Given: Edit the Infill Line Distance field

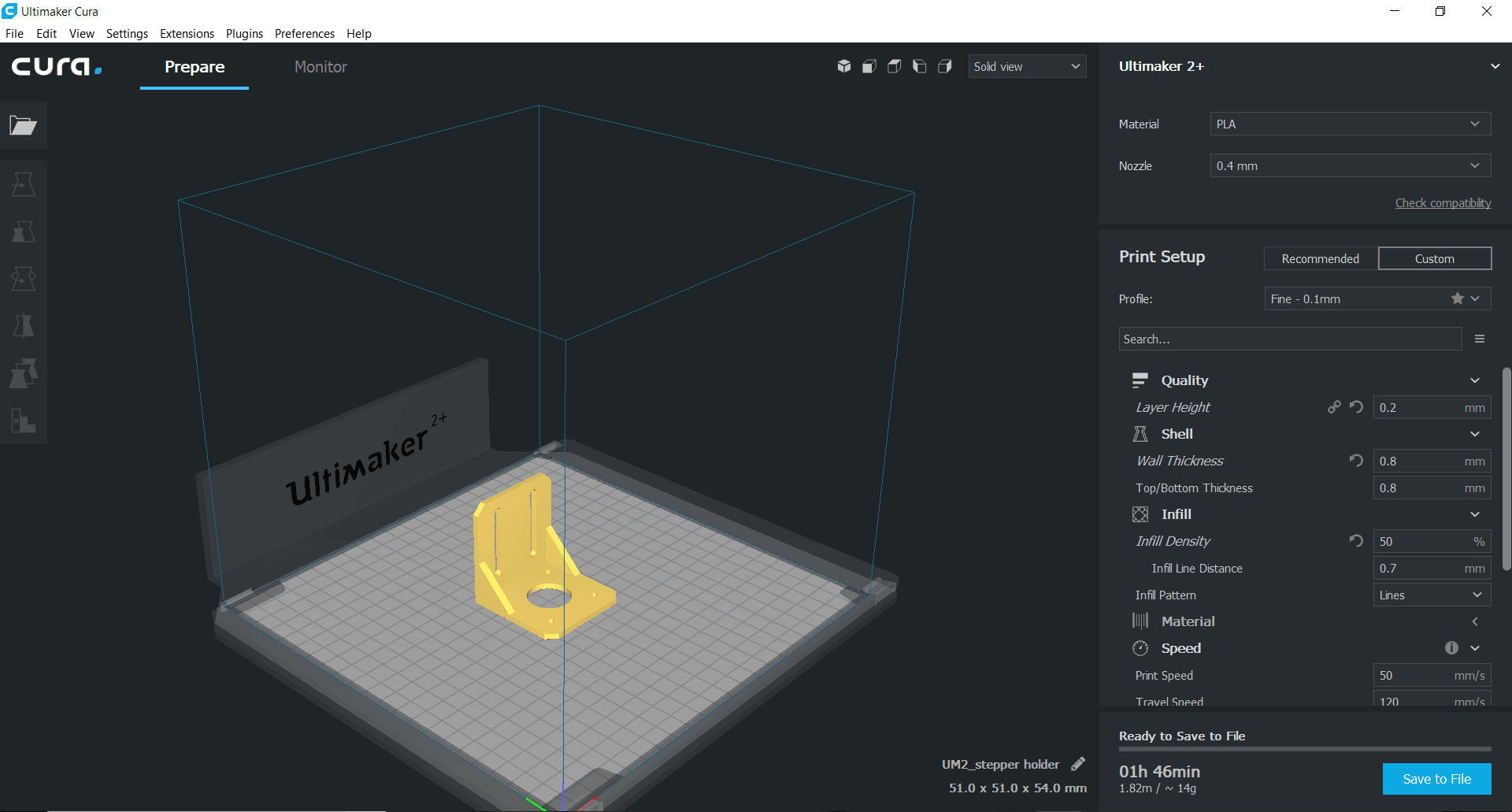Looking at the screenshot, I should point(1432,568).
